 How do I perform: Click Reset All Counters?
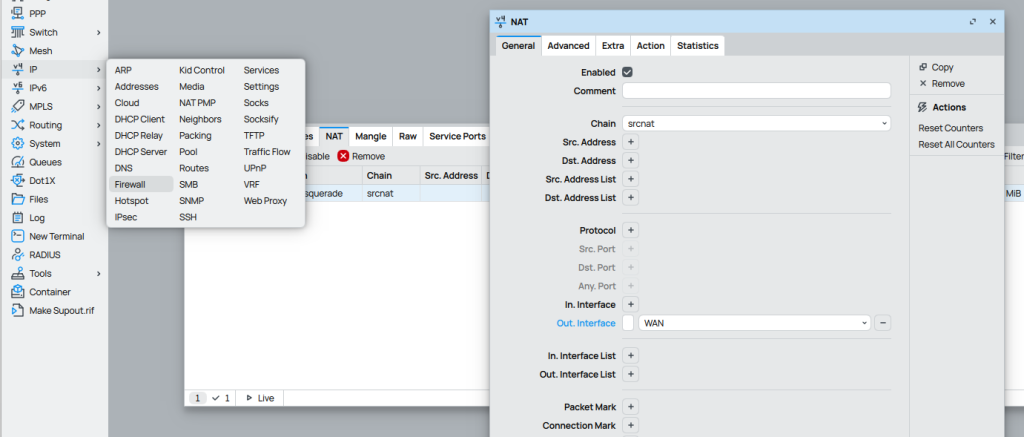point(956,144)
